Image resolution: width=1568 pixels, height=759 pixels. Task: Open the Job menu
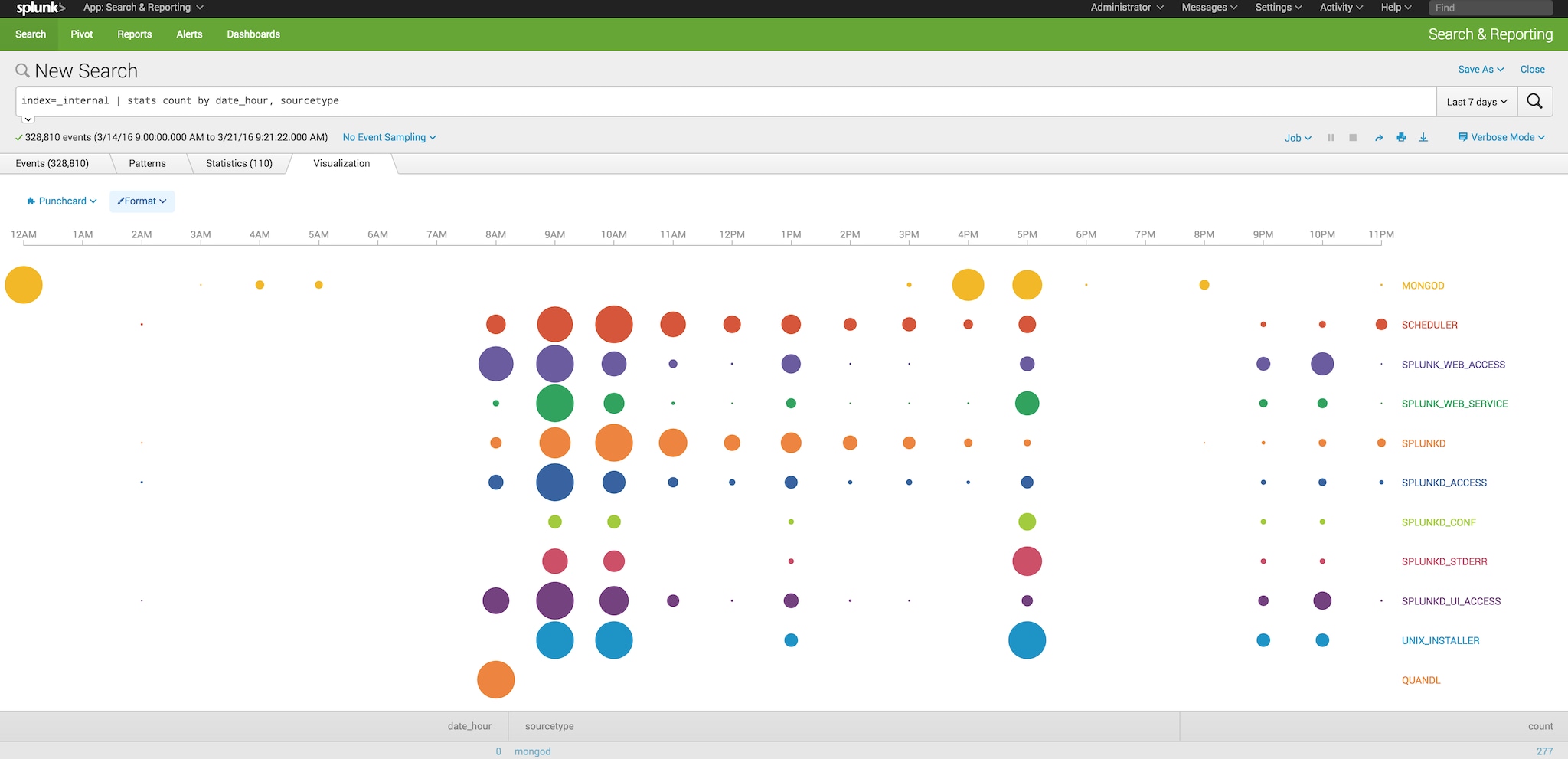pyautogui.click(x=1298, y=138)
